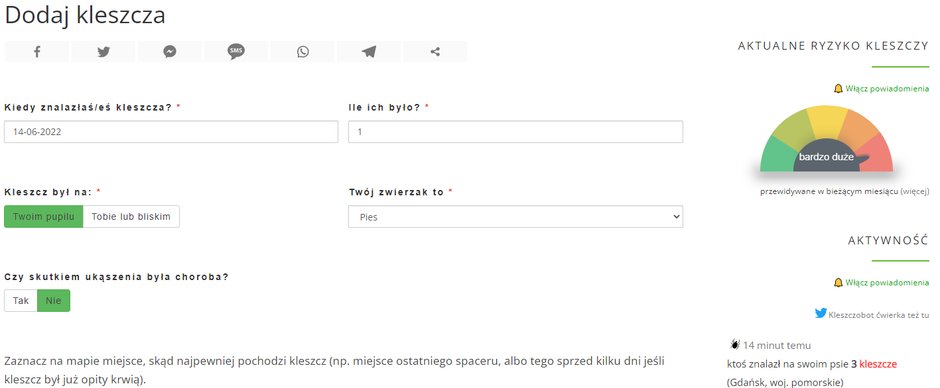The height and width of the screenshot is (388, 940).
Task: Click the blue Twitter bird near Kleszczobot
Action: point(821,313)
